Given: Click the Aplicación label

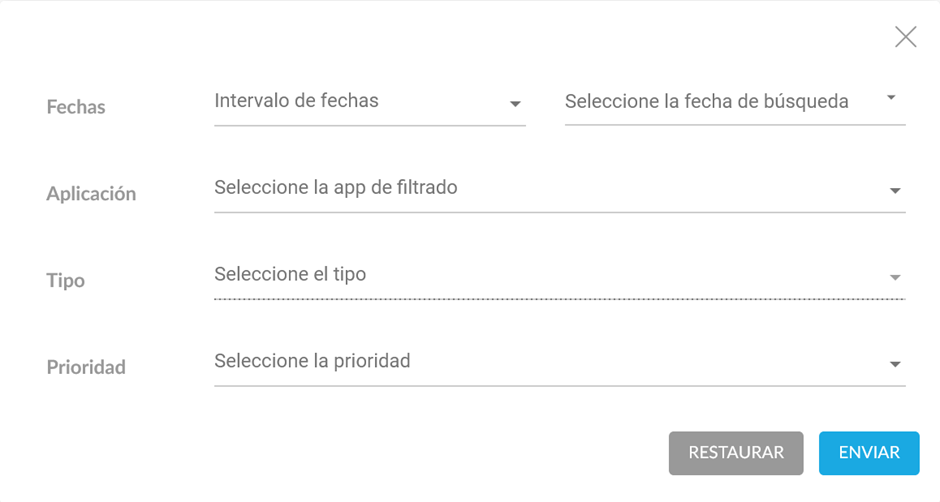Looking at the screenshot, I should pyautogui.click(x=91, y=194).
